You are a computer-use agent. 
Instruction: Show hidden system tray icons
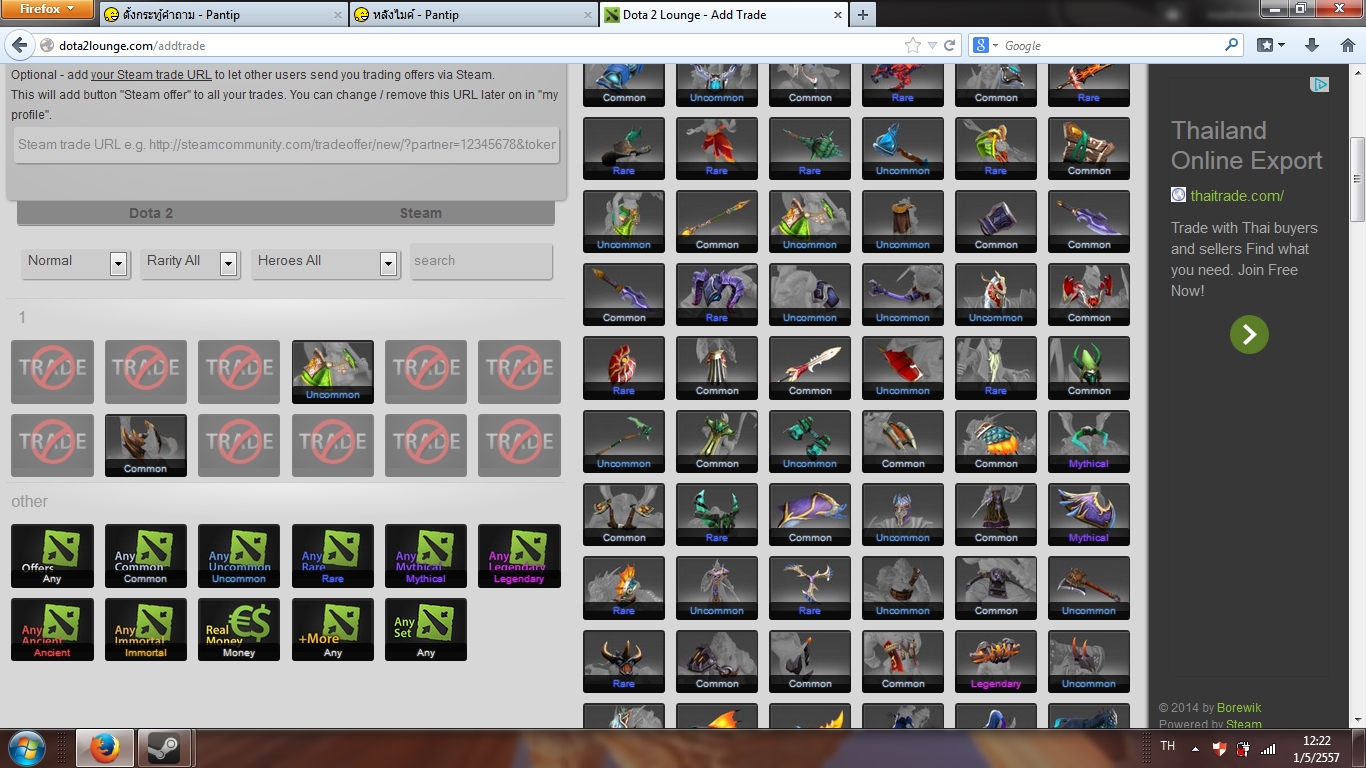click(x=1195, y=748)
